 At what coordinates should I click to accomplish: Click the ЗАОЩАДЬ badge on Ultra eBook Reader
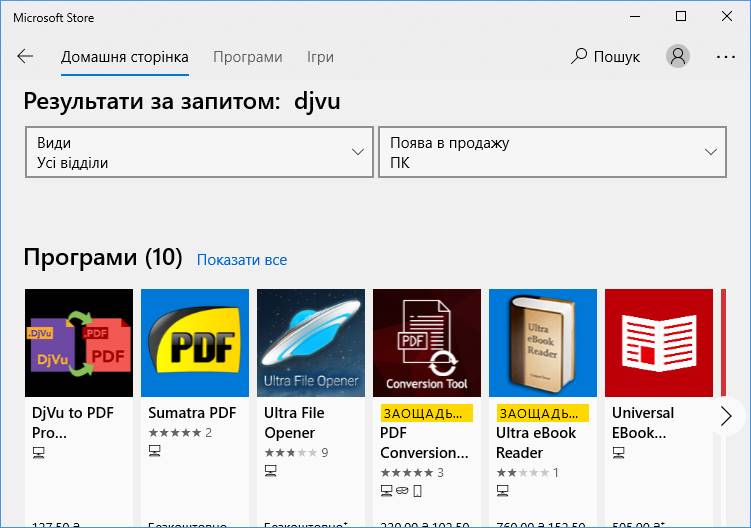coord(543,413)
